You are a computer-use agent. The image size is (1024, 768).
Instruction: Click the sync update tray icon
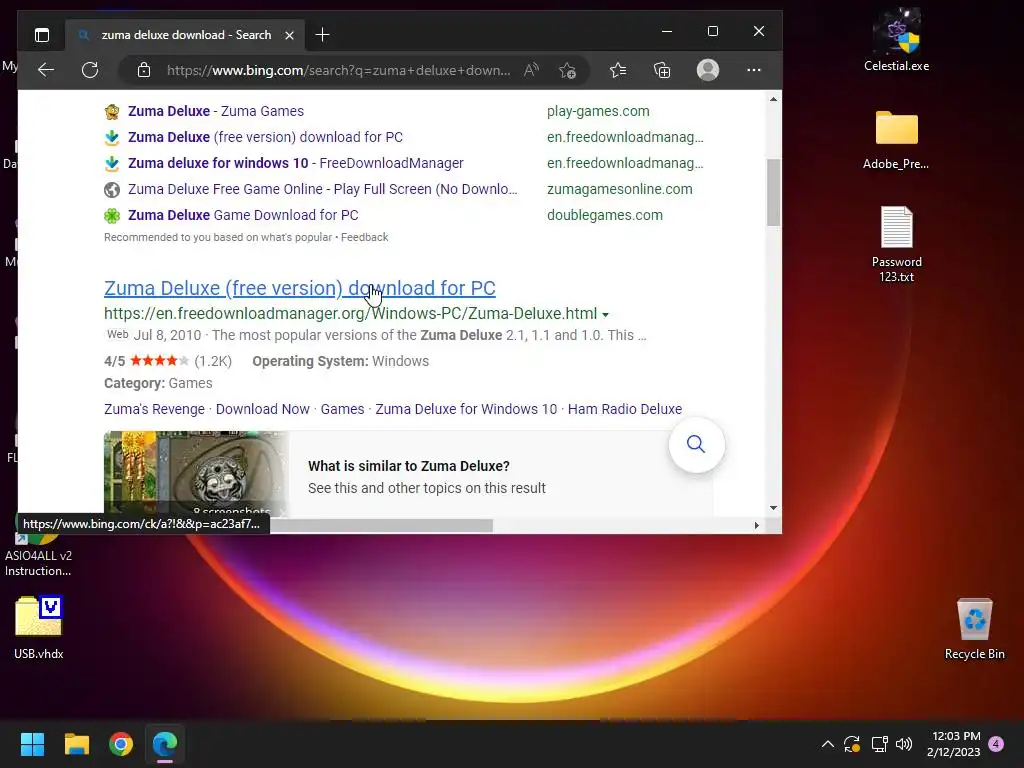pyautogui.click(x=852, y=744)
